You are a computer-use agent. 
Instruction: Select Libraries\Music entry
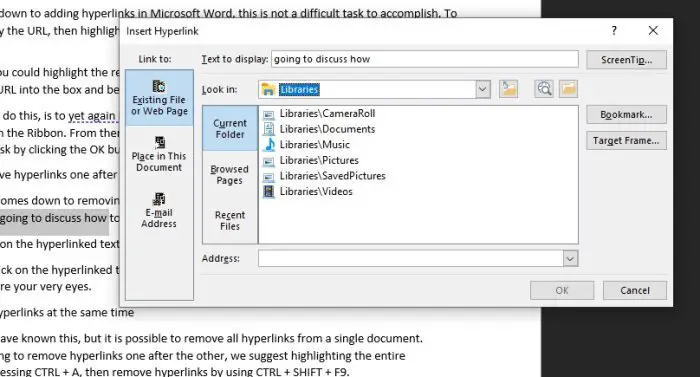[x=315, y=145]
